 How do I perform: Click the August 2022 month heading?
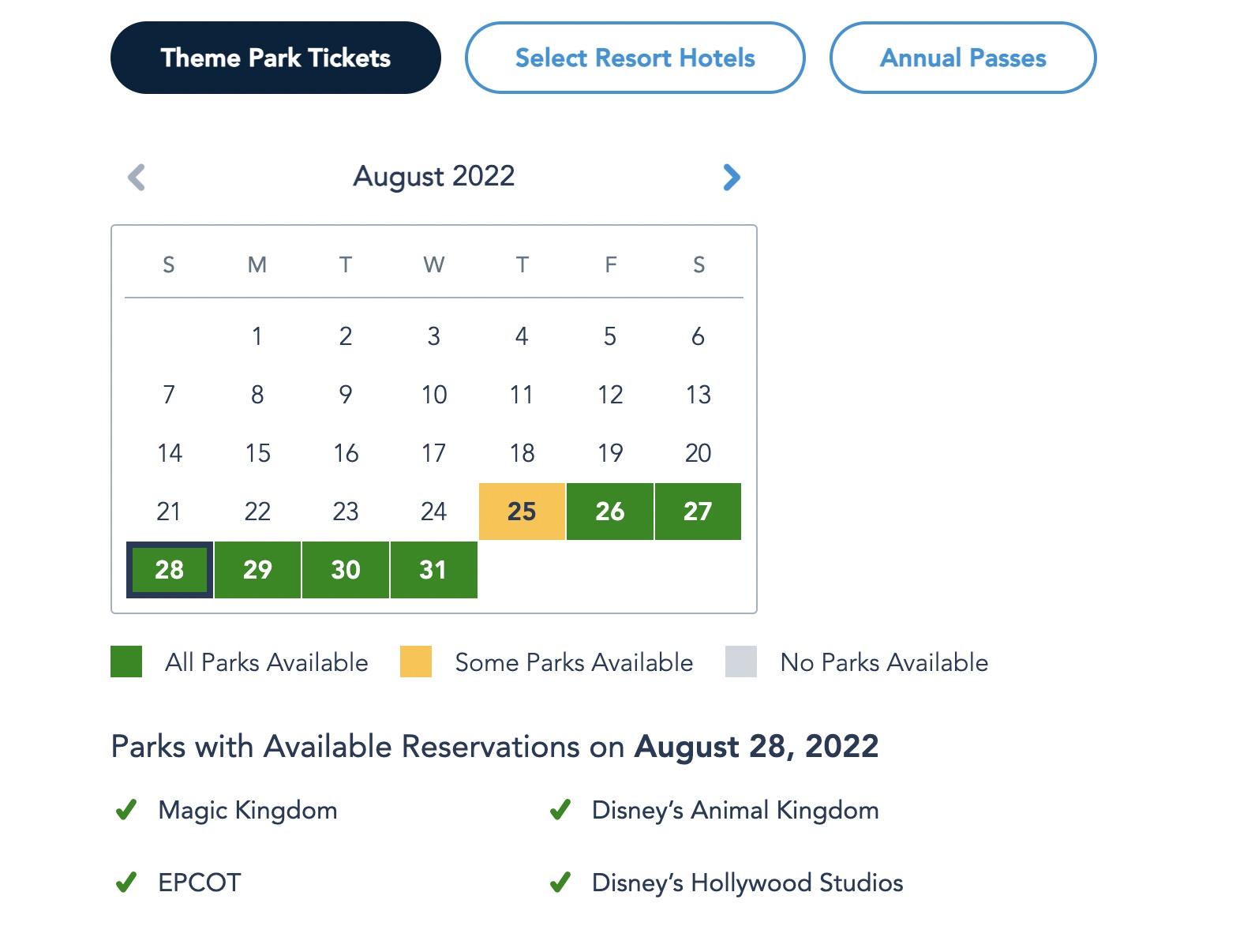[x=433, y=176]
